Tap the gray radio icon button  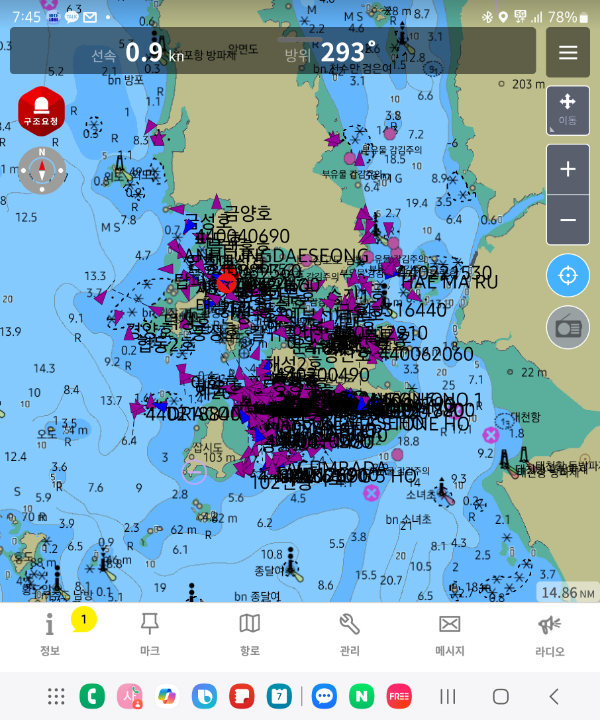pyautogui.click(x=568, y=327)
